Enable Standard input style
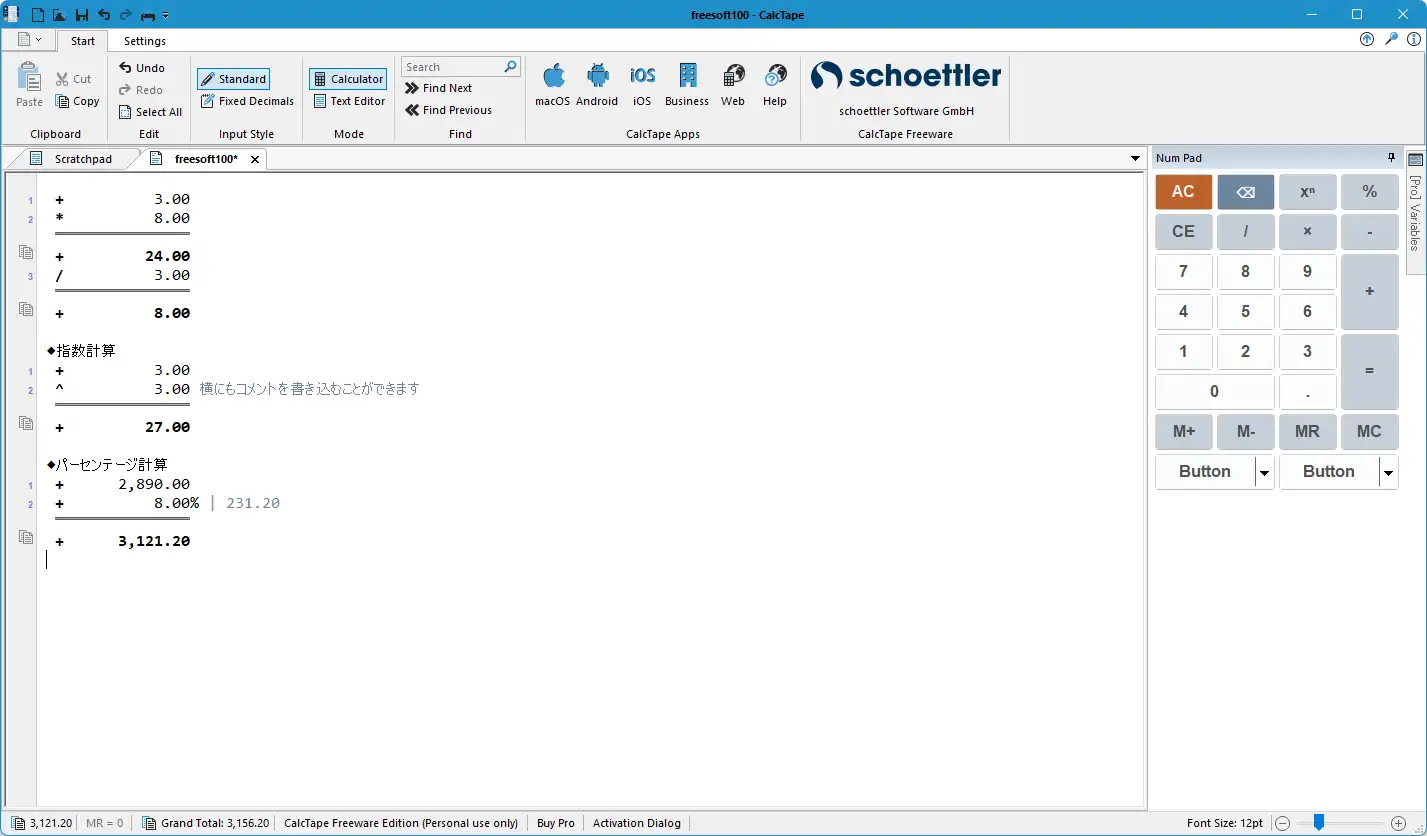Screen dimensions: 1427x836 (x=233, y=79)
